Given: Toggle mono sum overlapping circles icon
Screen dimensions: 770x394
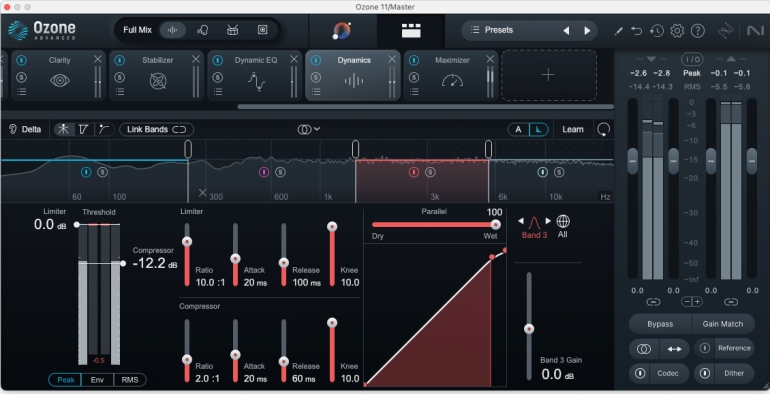Looking at the screenshot, I should pos(644,349).
